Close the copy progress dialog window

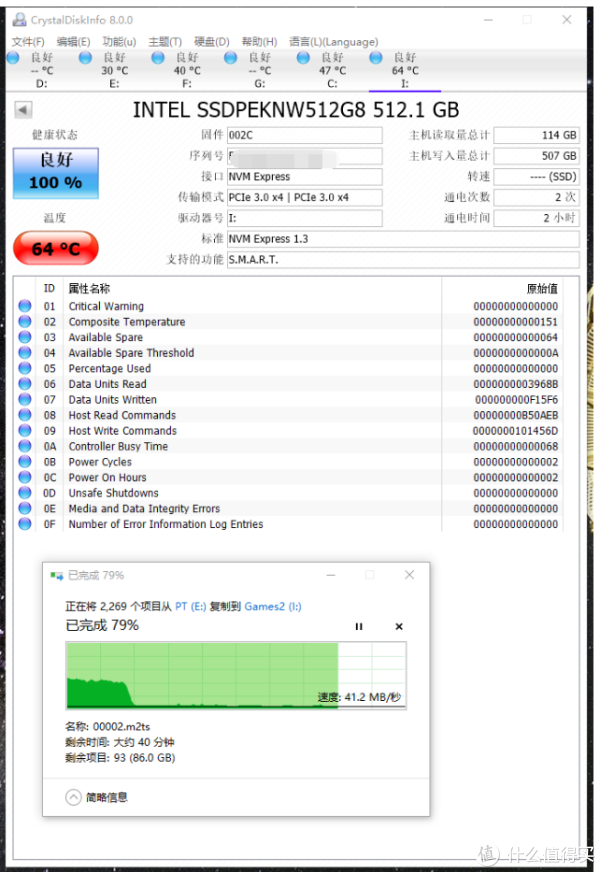pyautogui.click(x=409, y=574)
